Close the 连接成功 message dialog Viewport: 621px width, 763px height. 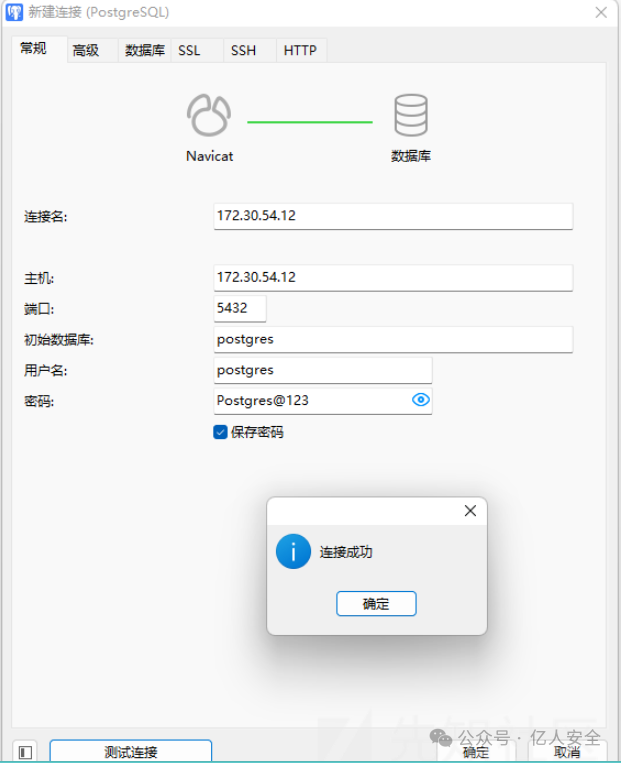tap(470, 510)
